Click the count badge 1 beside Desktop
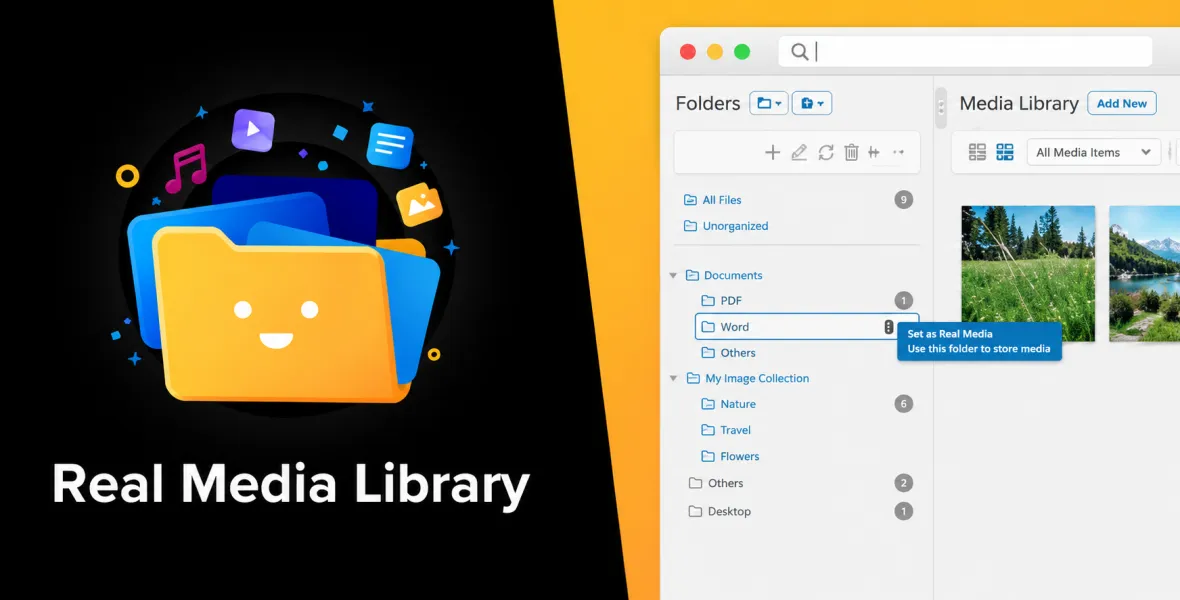The image size is (1180, 600). pyautogui.click(x=904, y=511)
